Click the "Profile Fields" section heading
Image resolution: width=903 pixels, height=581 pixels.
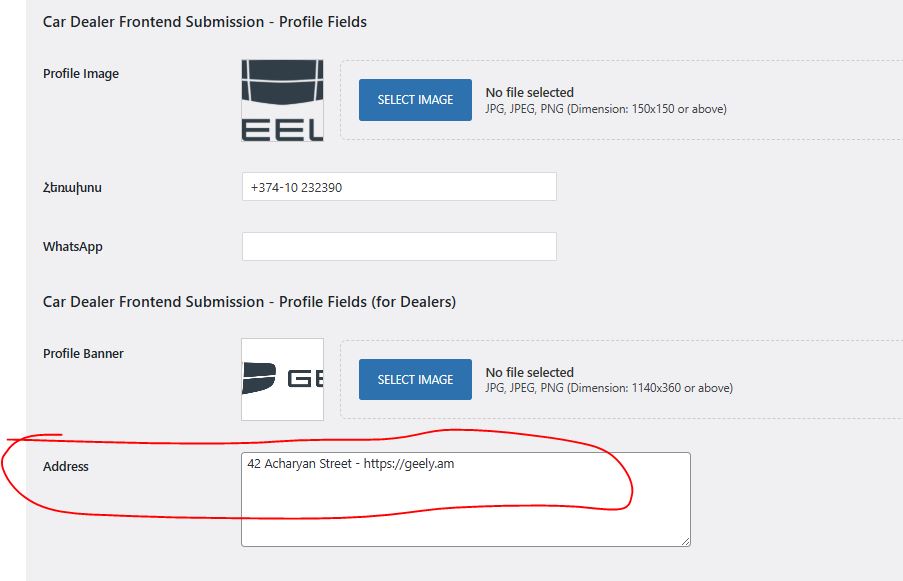[x=205, y=22]
